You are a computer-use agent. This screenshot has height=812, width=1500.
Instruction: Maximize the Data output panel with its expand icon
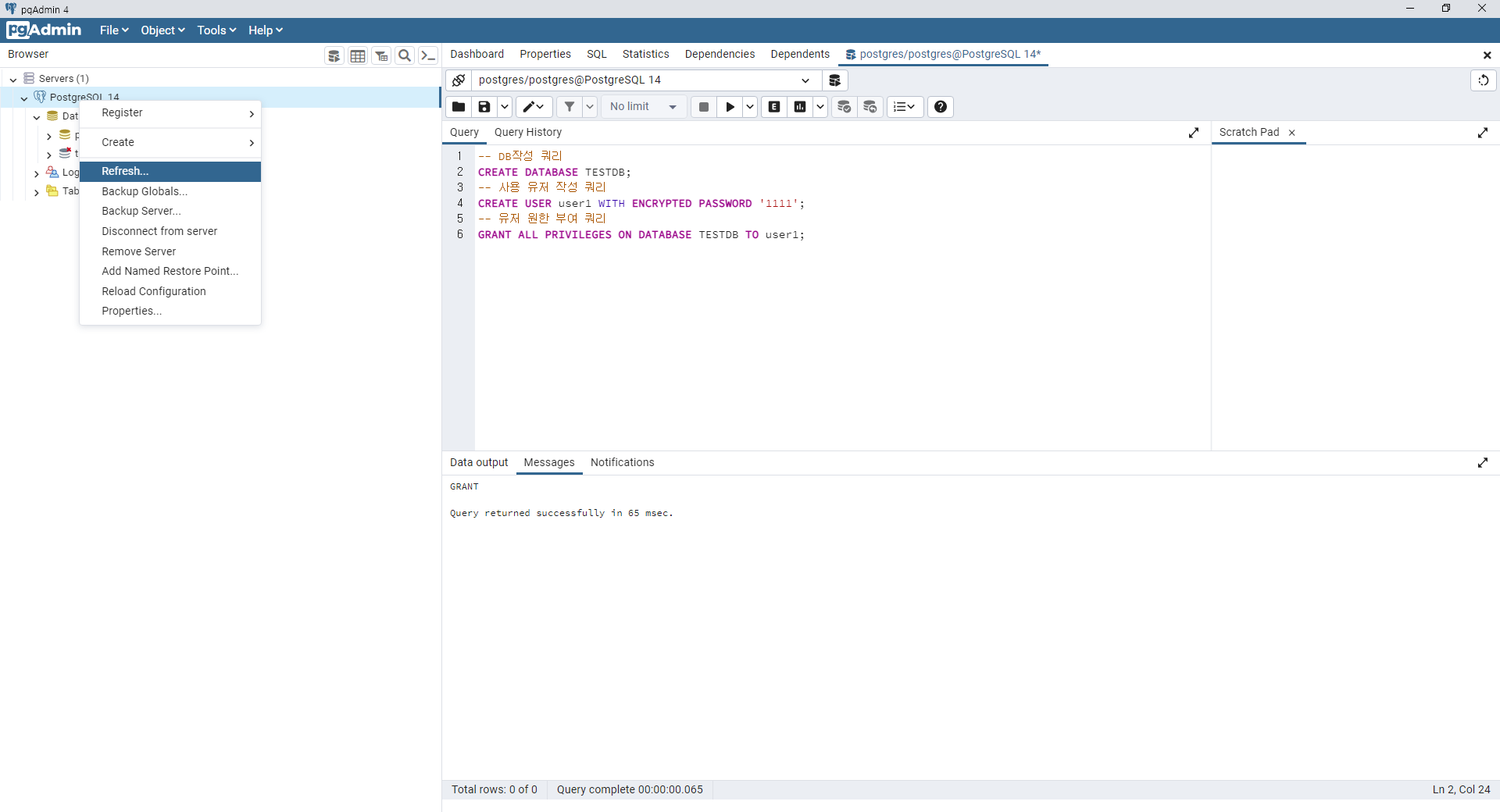(1483, 463)
